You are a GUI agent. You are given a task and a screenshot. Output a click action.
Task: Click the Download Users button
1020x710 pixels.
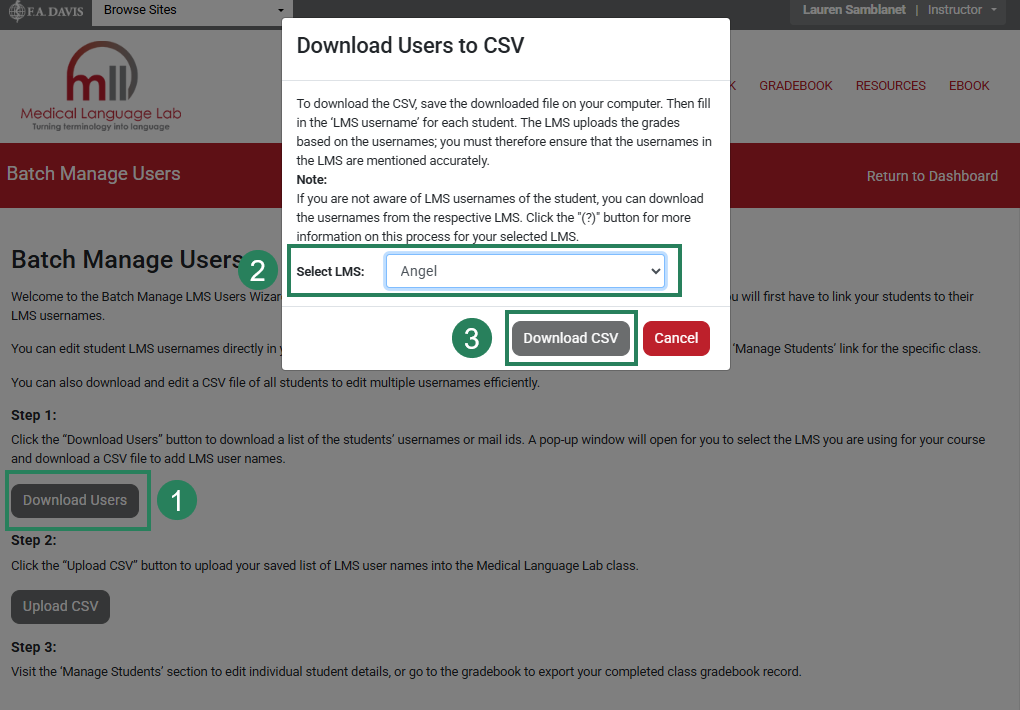click(x=75, y=500)
